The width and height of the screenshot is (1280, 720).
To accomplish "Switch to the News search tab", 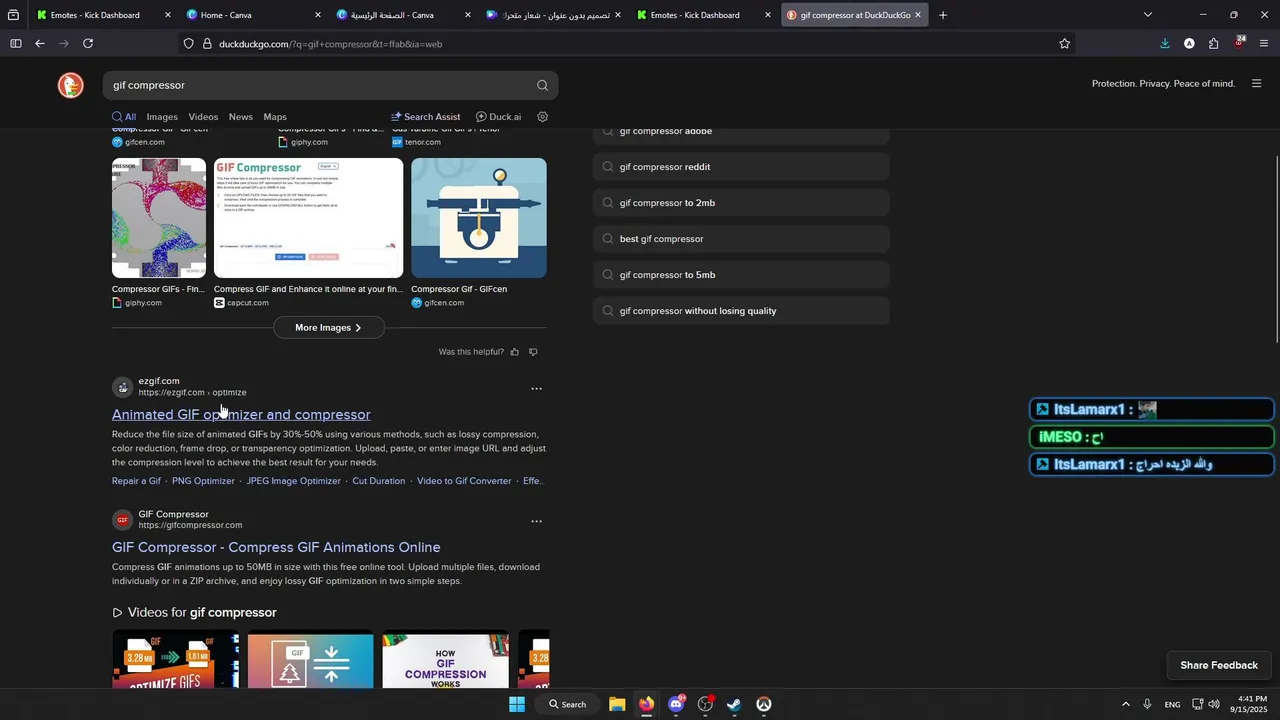I will point(240,117).
